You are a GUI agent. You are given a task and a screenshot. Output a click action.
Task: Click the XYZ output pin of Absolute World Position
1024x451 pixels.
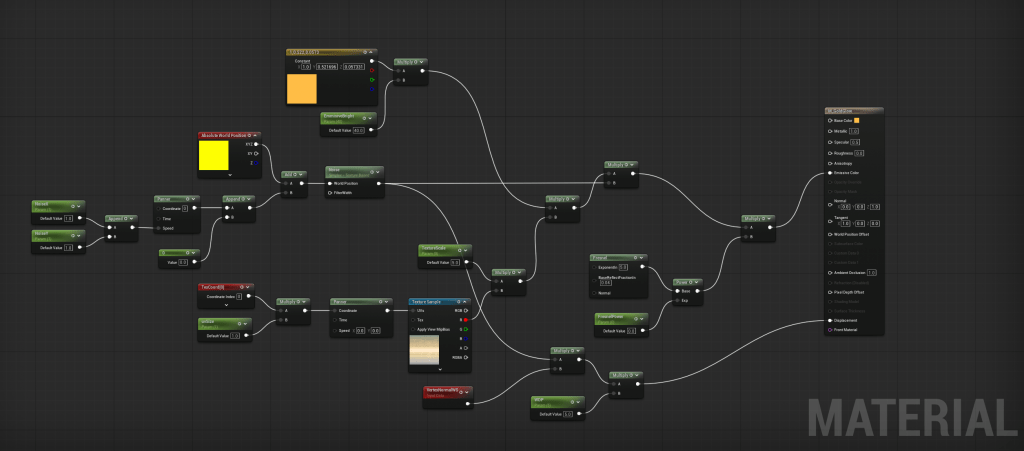tap(256, 144)
